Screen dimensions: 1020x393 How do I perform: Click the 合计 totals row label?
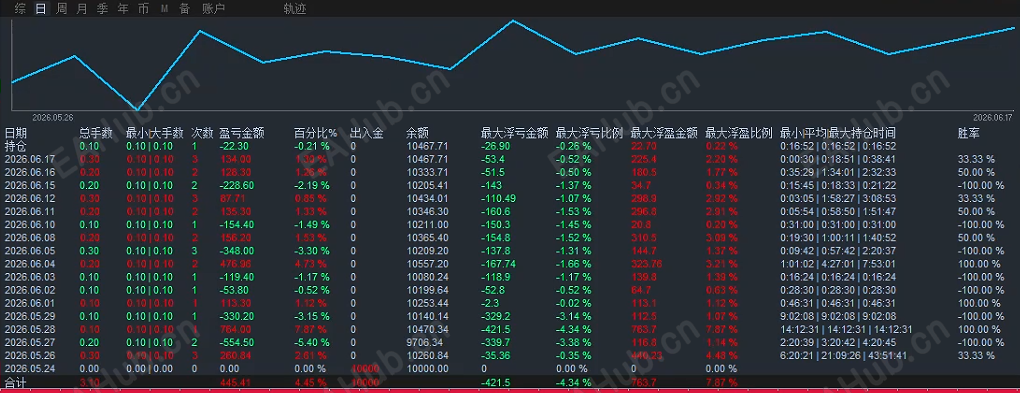(16, 383)
